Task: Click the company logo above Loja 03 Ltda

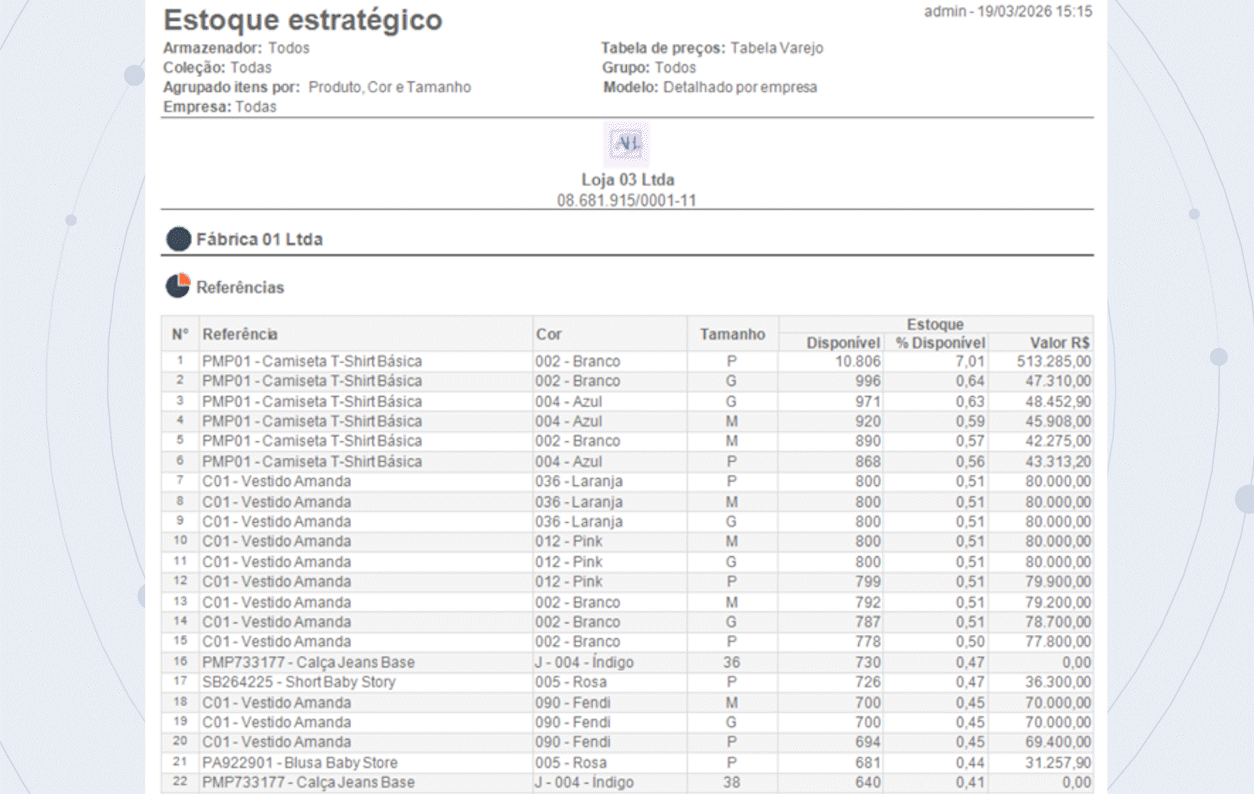Action: (x=627, y=145)
